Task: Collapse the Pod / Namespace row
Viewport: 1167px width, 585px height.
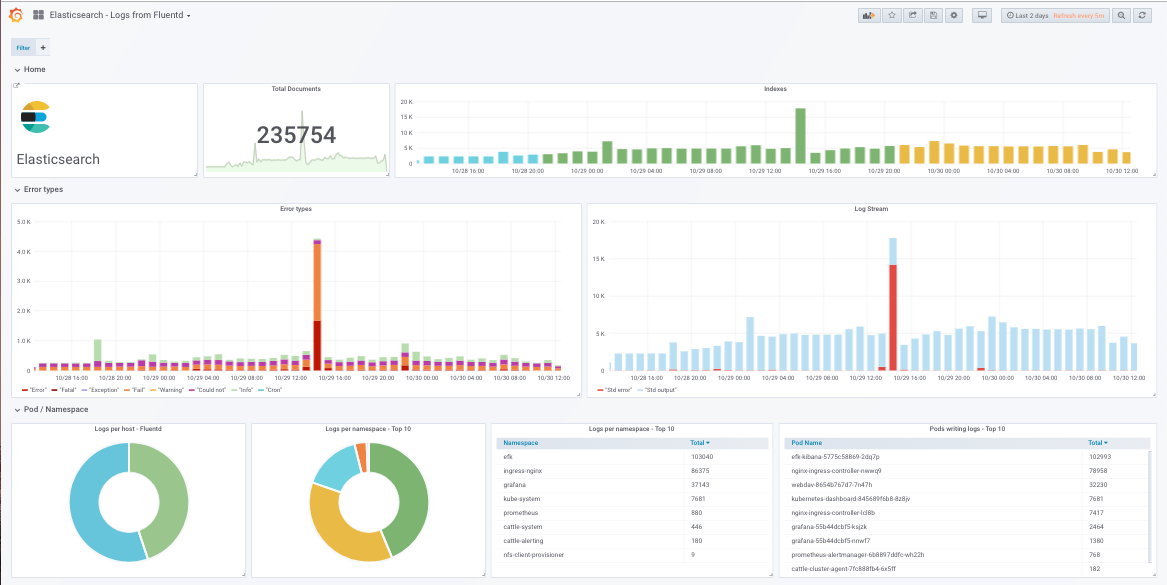Action: pos(51,409)
